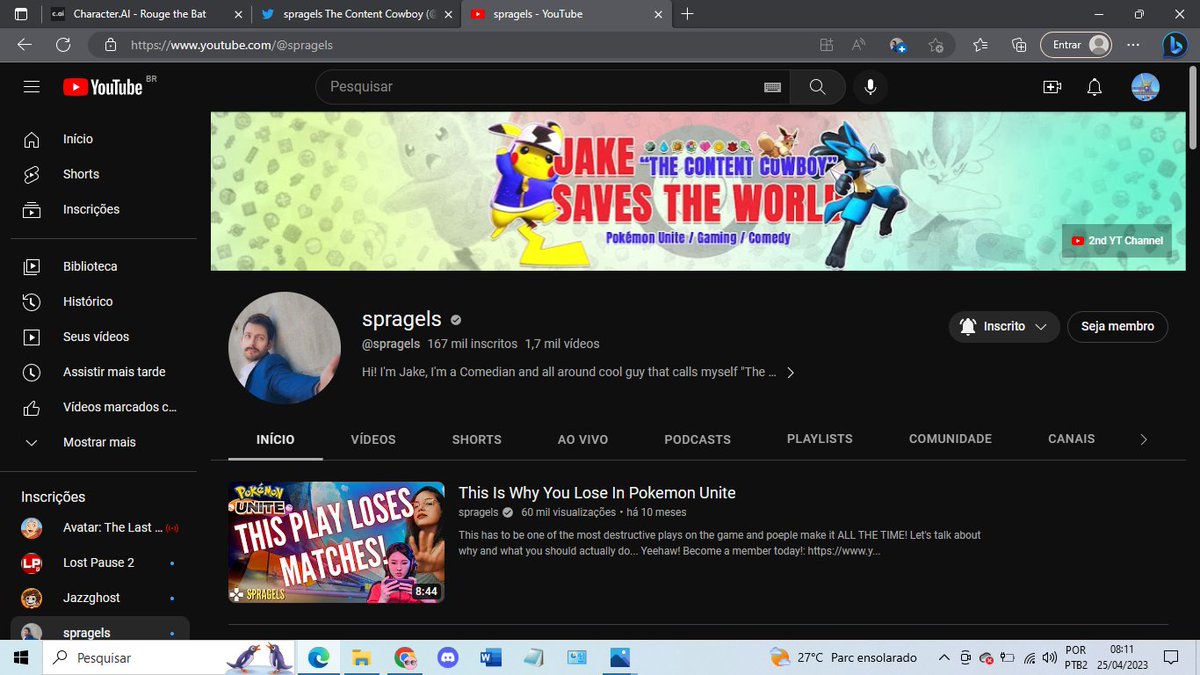Image resolution: width=1200 pixels, height=675 pixels.
Task: Open File Explorer from the taskbar
Action: click(x=361, y=657)
